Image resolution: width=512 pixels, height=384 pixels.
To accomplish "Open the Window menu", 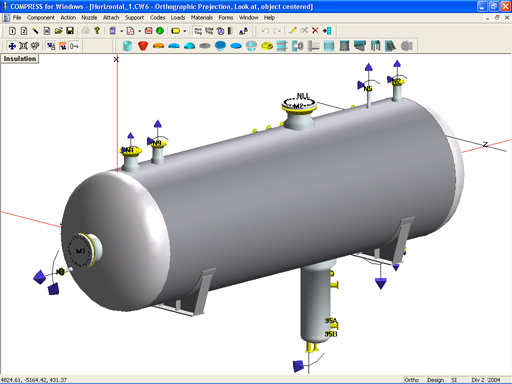I will (x=249, y=18).
